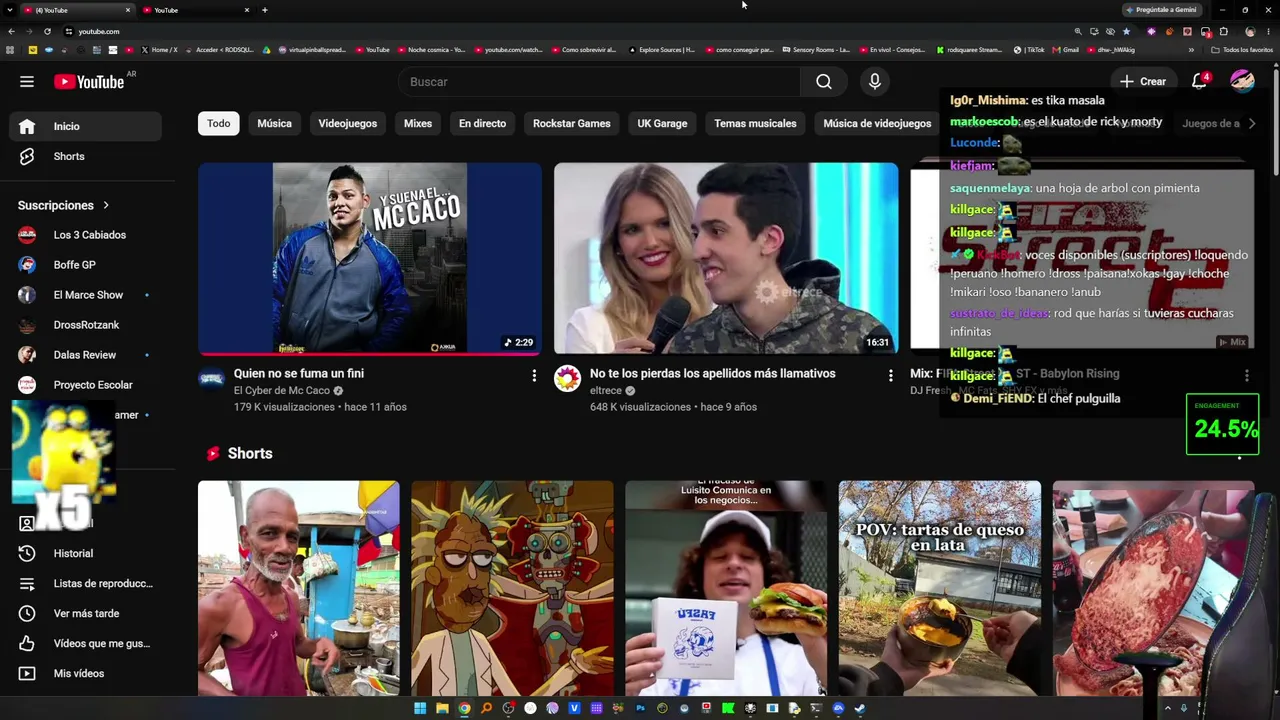Viewport: 1280px width, 720px height.
Task: Open the Proyecto Escolar subscription
Action: (85, 386)
